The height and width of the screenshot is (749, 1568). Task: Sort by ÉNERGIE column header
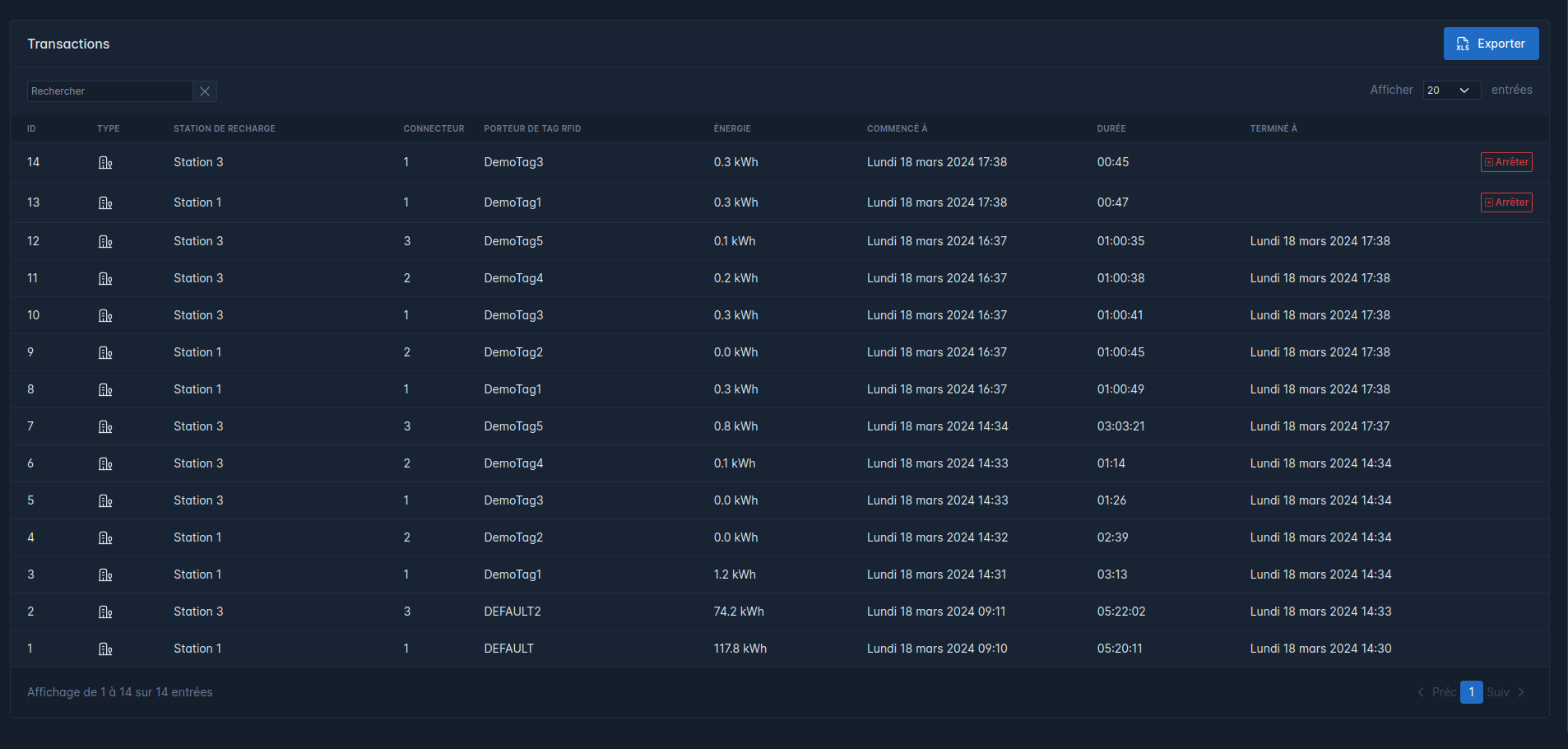(732, 129)
